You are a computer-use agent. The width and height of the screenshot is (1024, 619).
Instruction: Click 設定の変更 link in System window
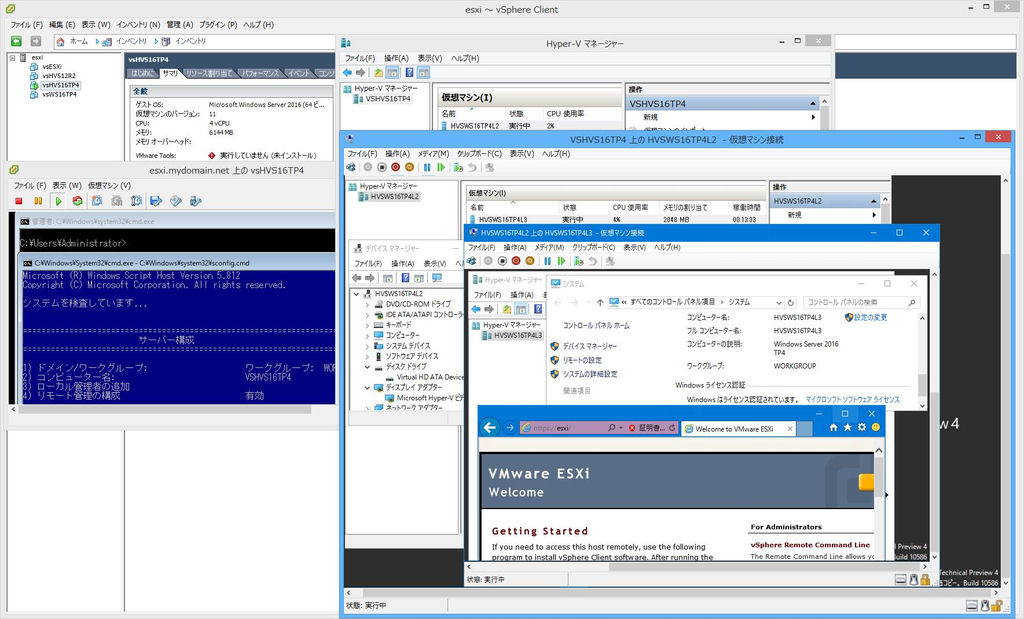pos(871,317)
